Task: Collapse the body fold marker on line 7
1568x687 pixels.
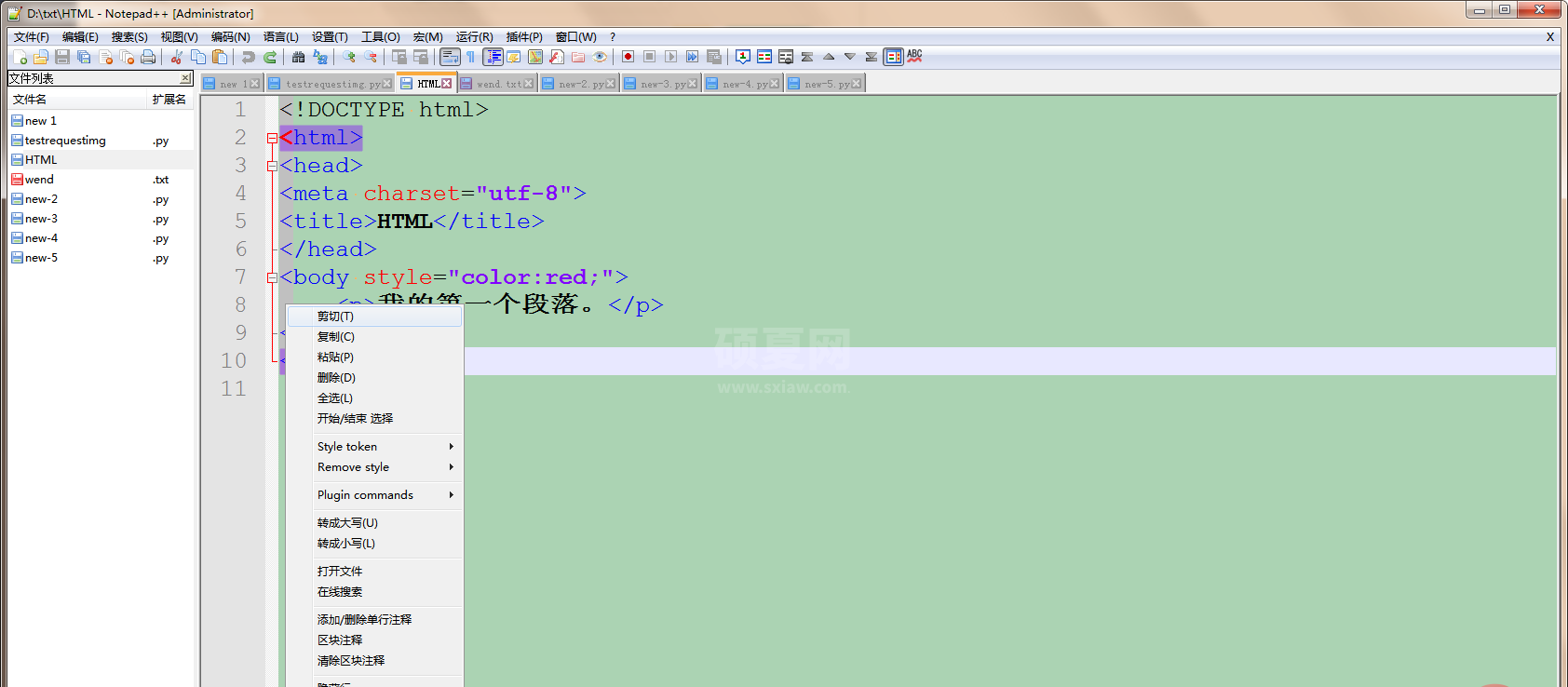Action: 272,277
